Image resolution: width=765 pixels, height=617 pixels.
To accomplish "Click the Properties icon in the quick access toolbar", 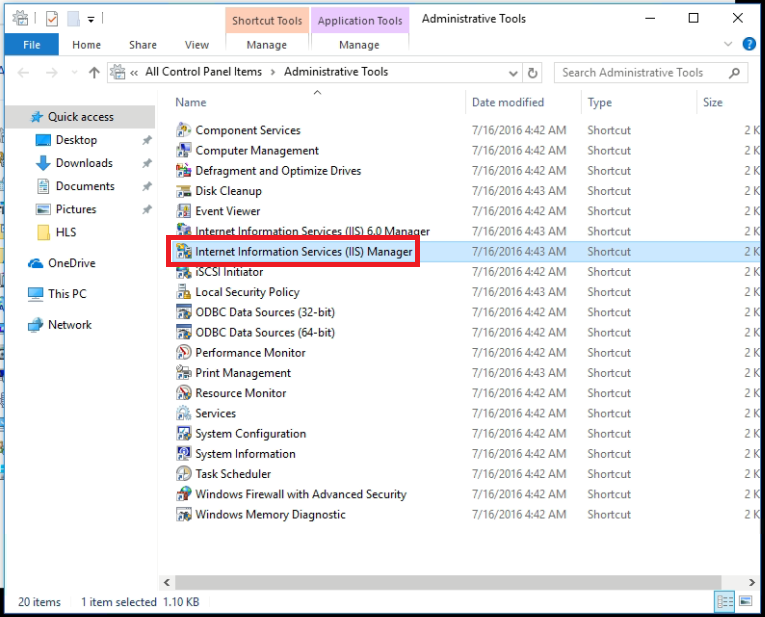I will click(x=52, y=19).
